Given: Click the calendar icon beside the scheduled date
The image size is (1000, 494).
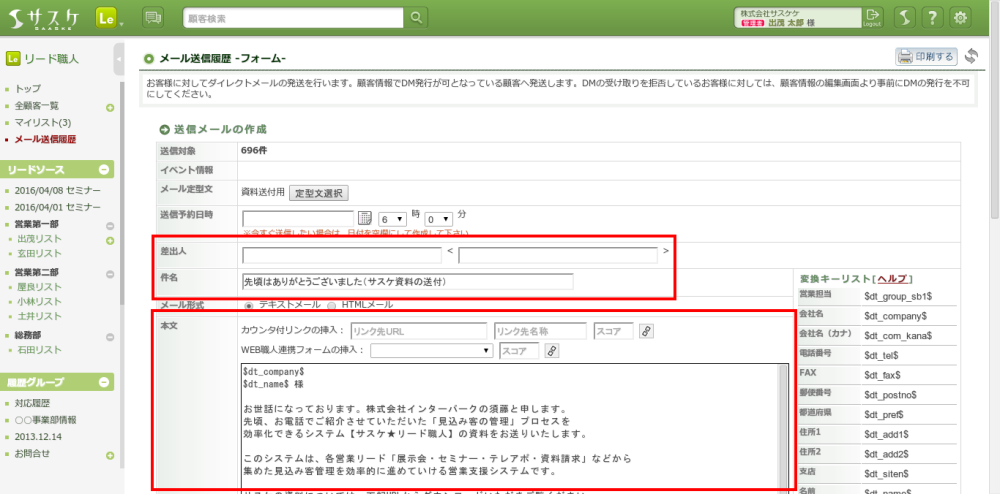Looking at the screenshot, I should [x=365, y=218].
